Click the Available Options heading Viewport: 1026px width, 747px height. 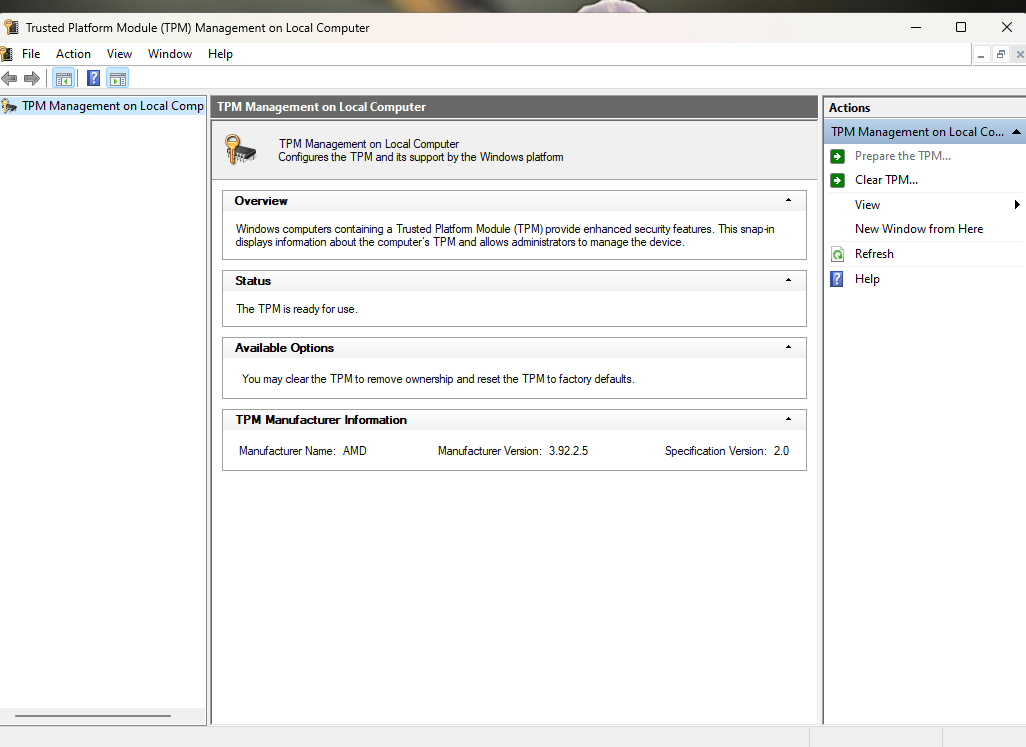(x=284, y=348)
